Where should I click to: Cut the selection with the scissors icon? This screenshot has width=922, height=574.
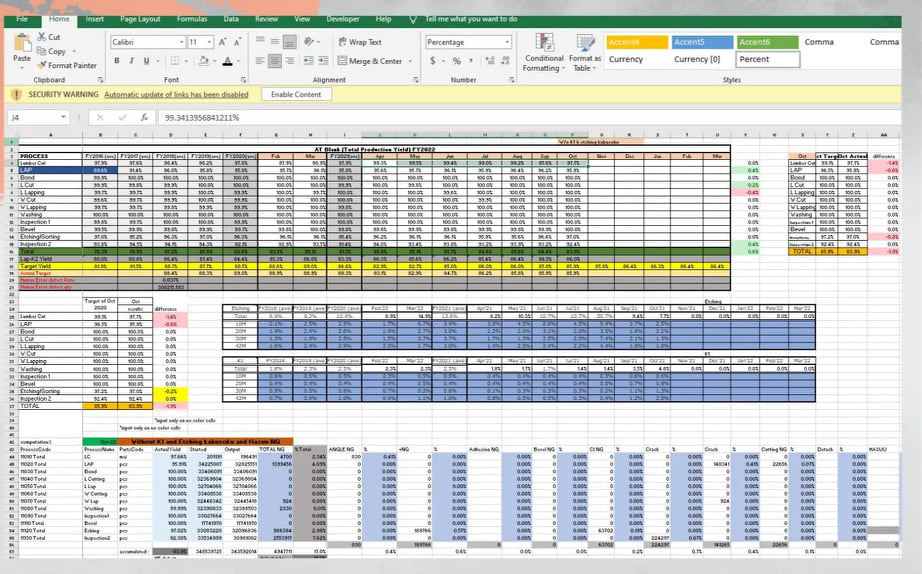tap(42, 36)
